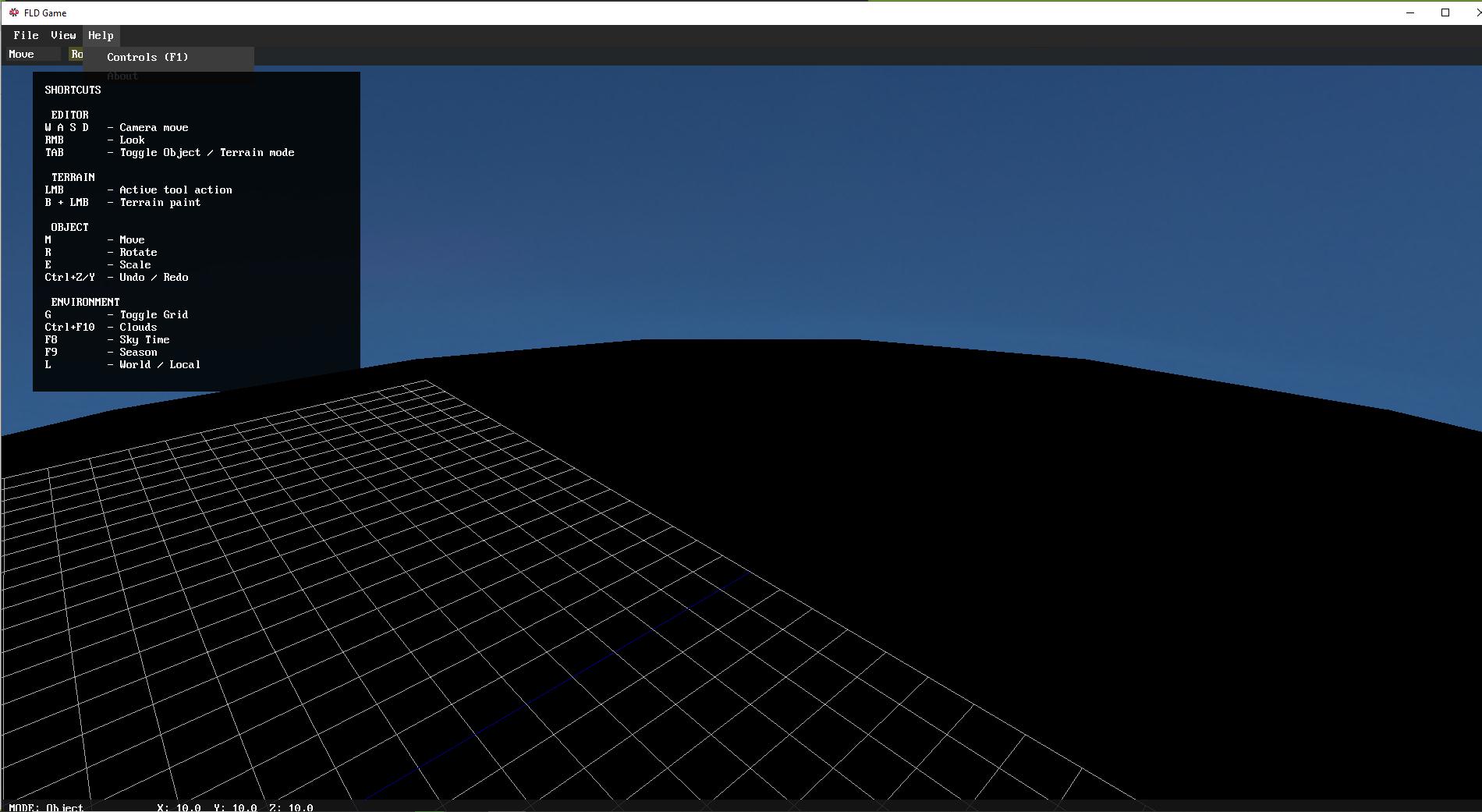Click the partially hidden Rotate tool button
Viewport: 1482px width, 812px height.
tap(76, 54)
